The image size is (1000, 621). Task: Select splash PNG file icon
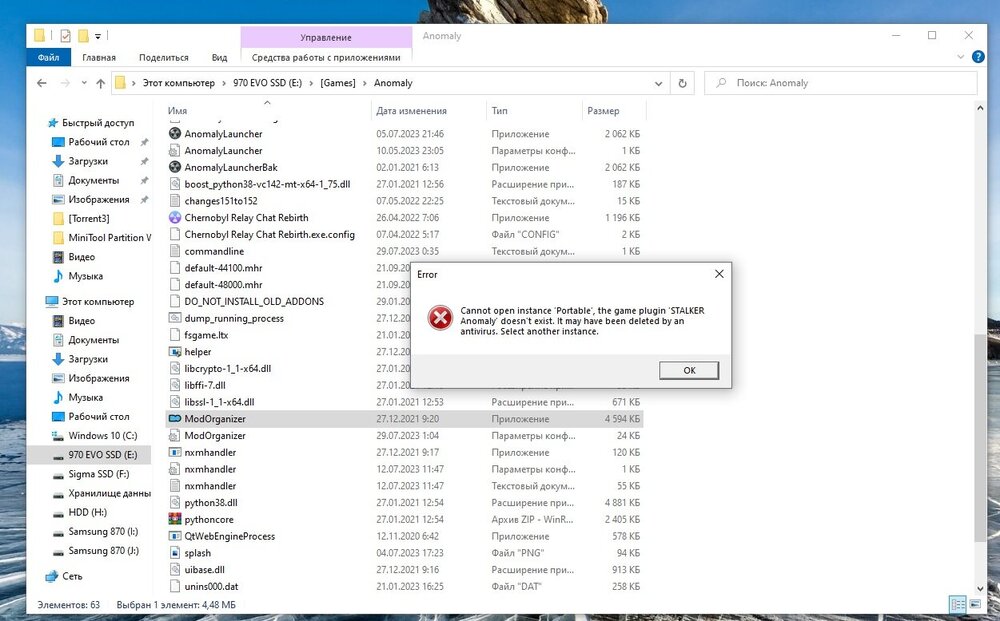tap(175, 553)
